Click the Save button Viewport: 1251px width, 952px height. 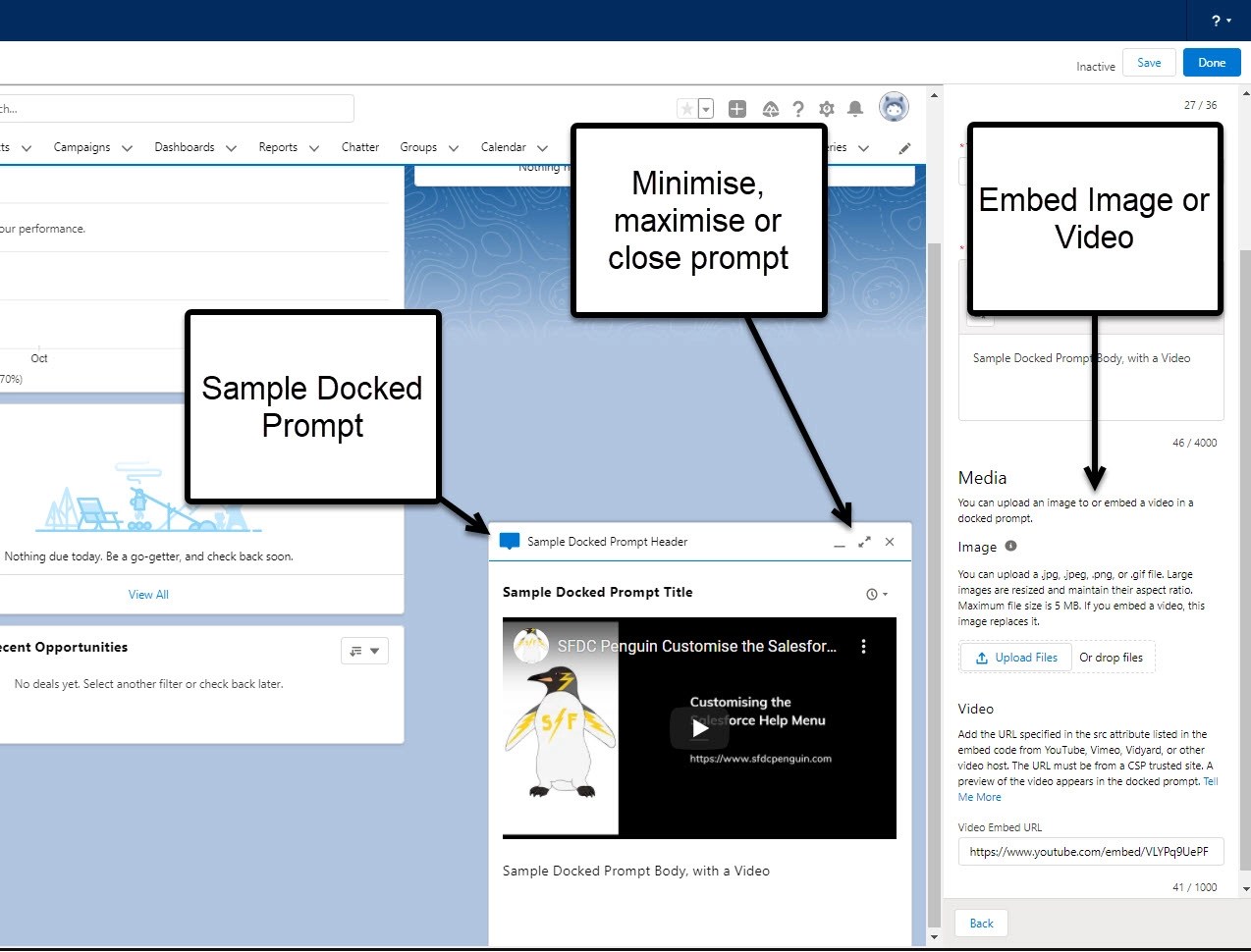point(1149,63)
